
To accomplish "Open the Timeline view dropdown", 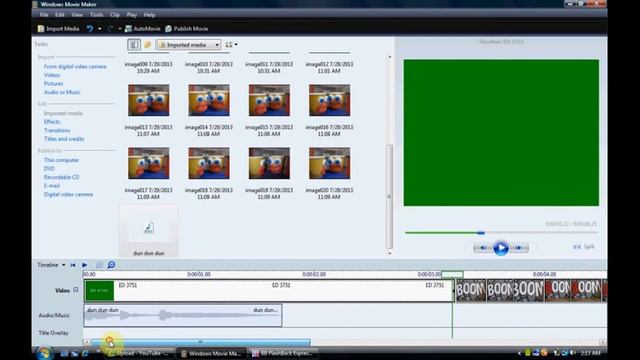I will (x=51, y=265).
